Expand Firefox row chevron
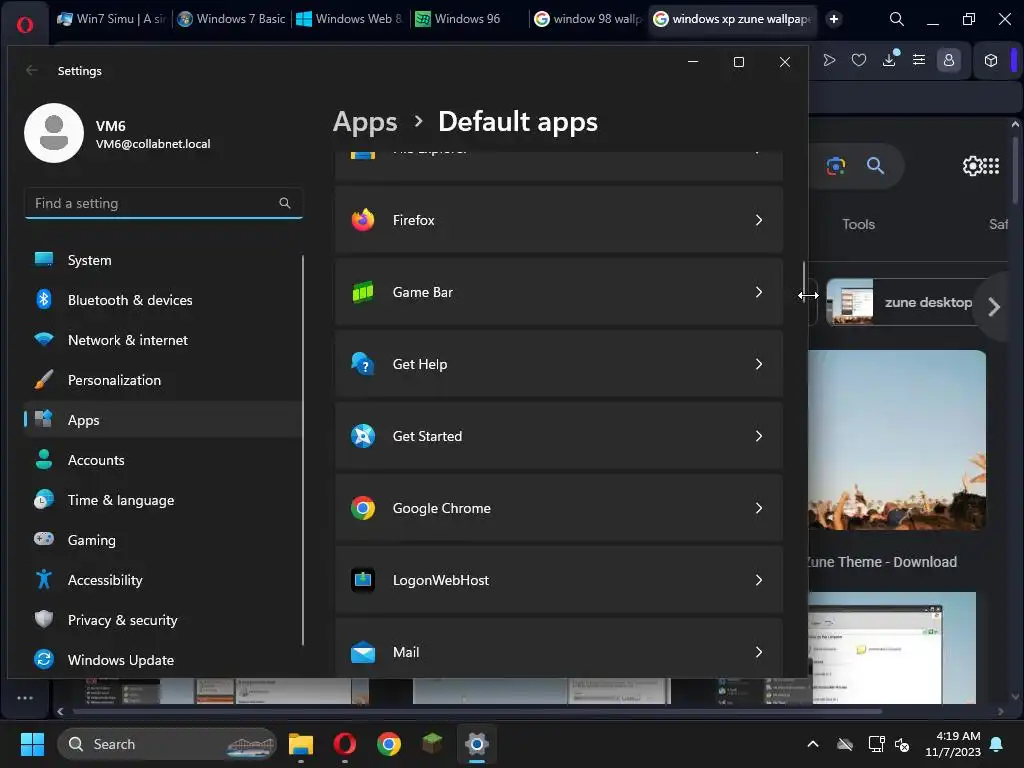Screen dimensions: 1024x768 pos(758,220)
